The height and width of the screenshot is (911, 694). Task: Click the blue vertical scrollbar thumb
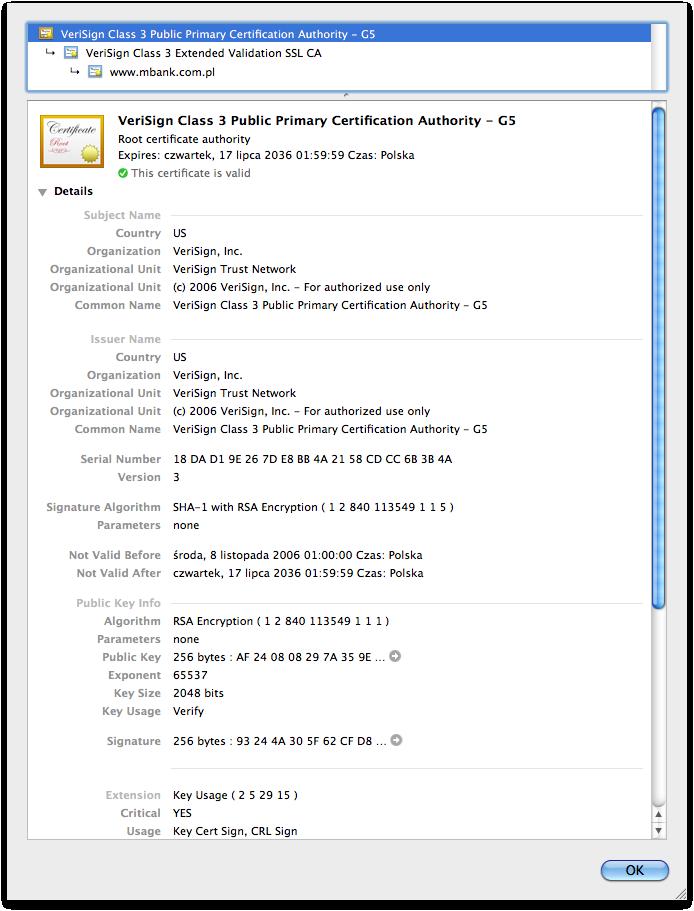[x=658, y=358]
